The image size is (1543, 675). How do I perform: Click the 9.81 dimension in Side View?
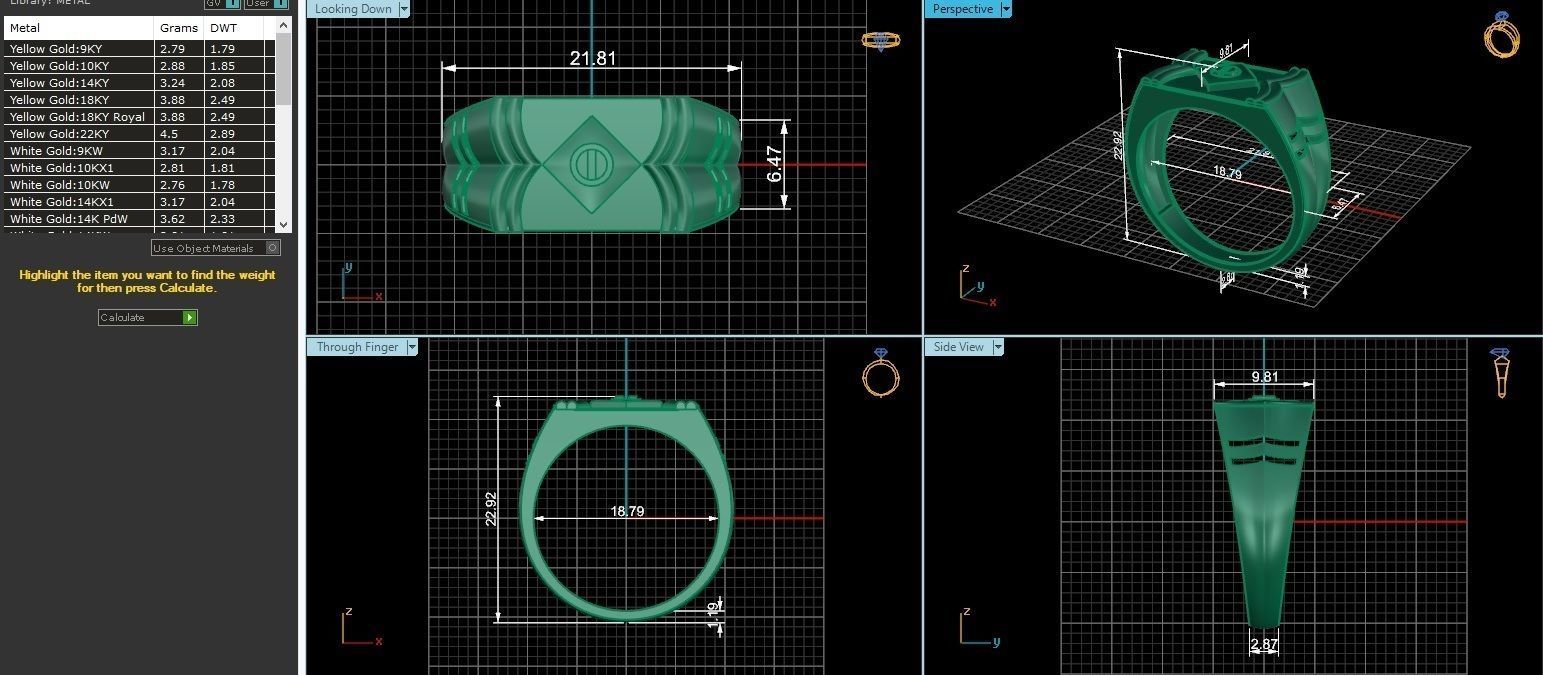coord(1264,377)
